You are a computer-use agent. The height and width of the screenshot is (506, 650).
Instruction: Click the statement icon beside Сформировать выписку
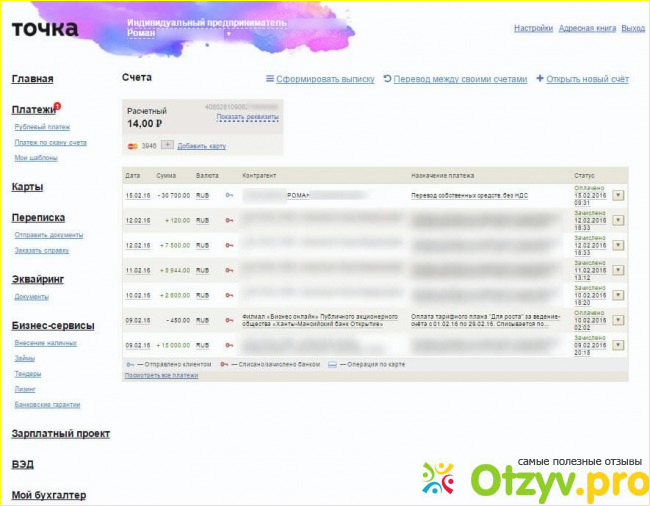[x=269, y=79]
